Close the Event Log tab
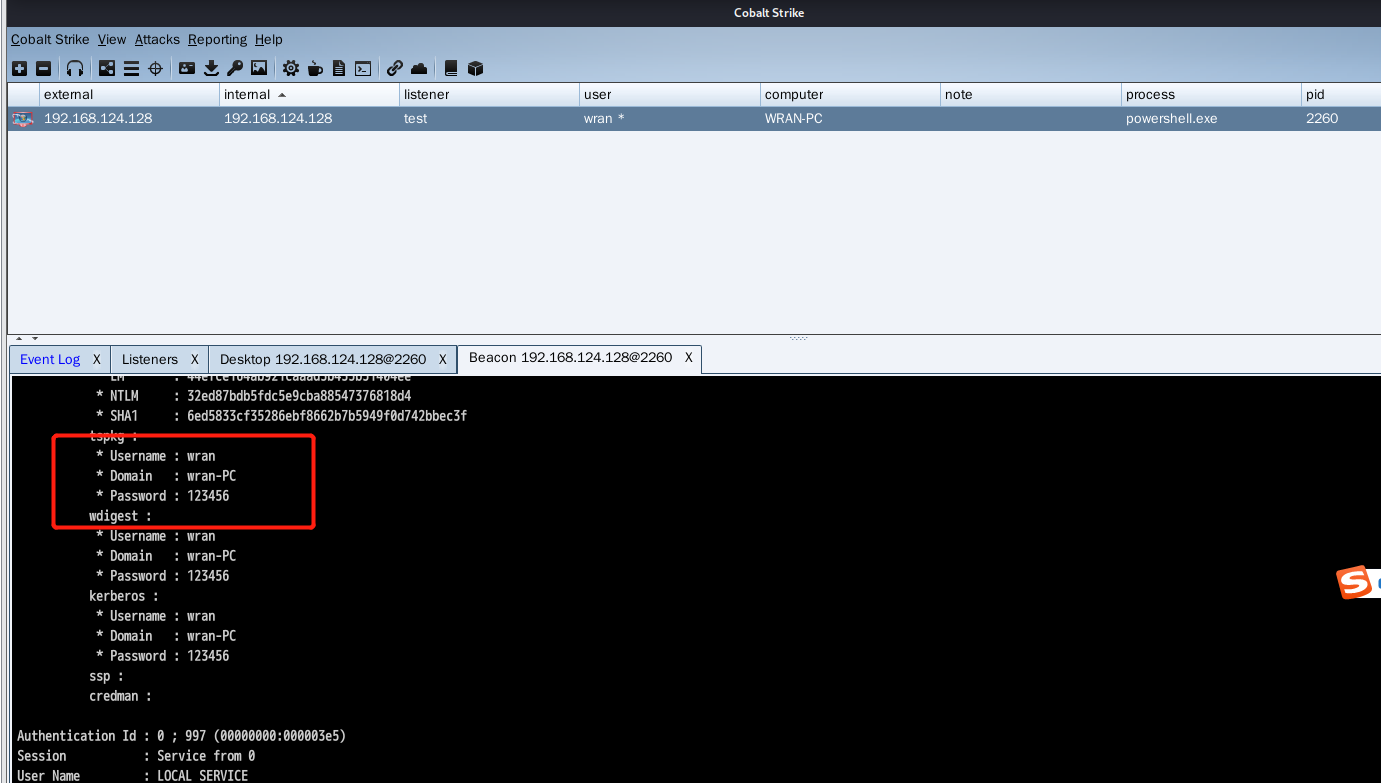 97,359
